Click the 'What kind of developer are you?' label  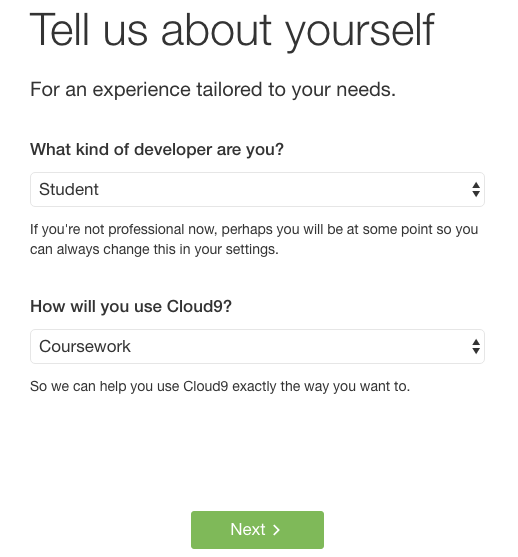pyautogui.click(x=157, y=150)
